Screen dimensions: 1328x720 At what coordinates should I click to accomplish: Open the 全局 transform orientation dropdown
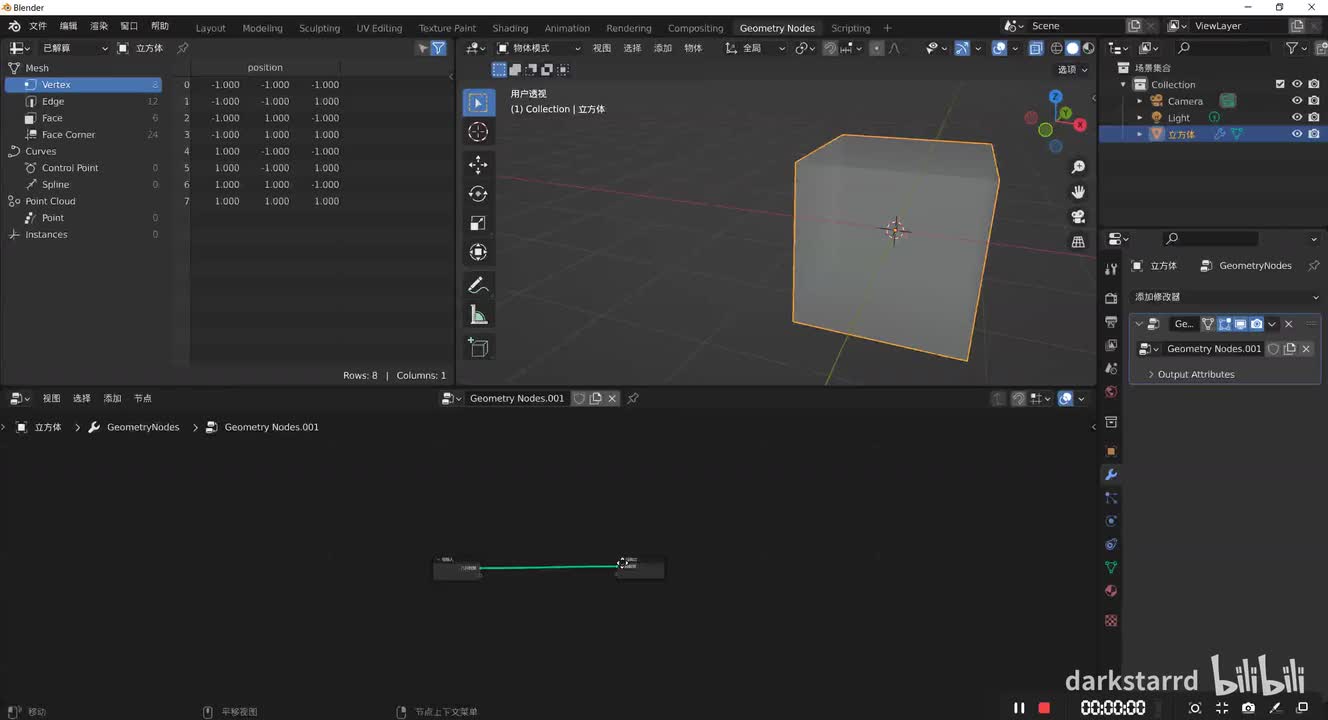click(x=756, y=48)
